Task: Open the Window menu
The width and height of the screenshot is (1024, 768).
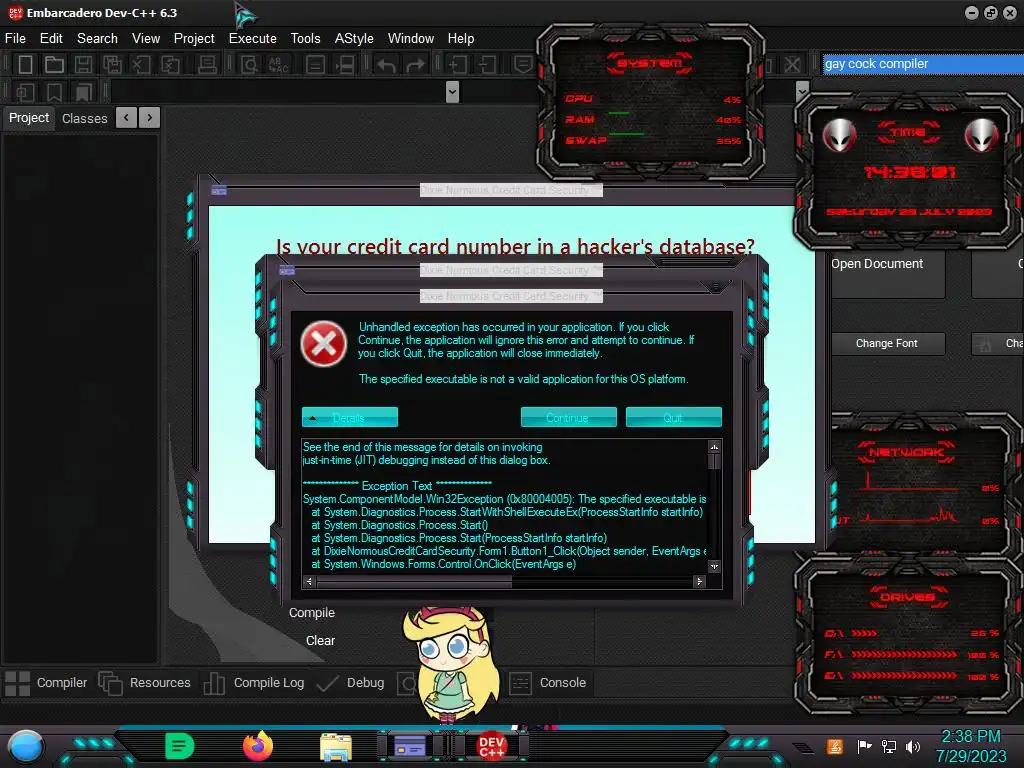Action: point(411,39)
